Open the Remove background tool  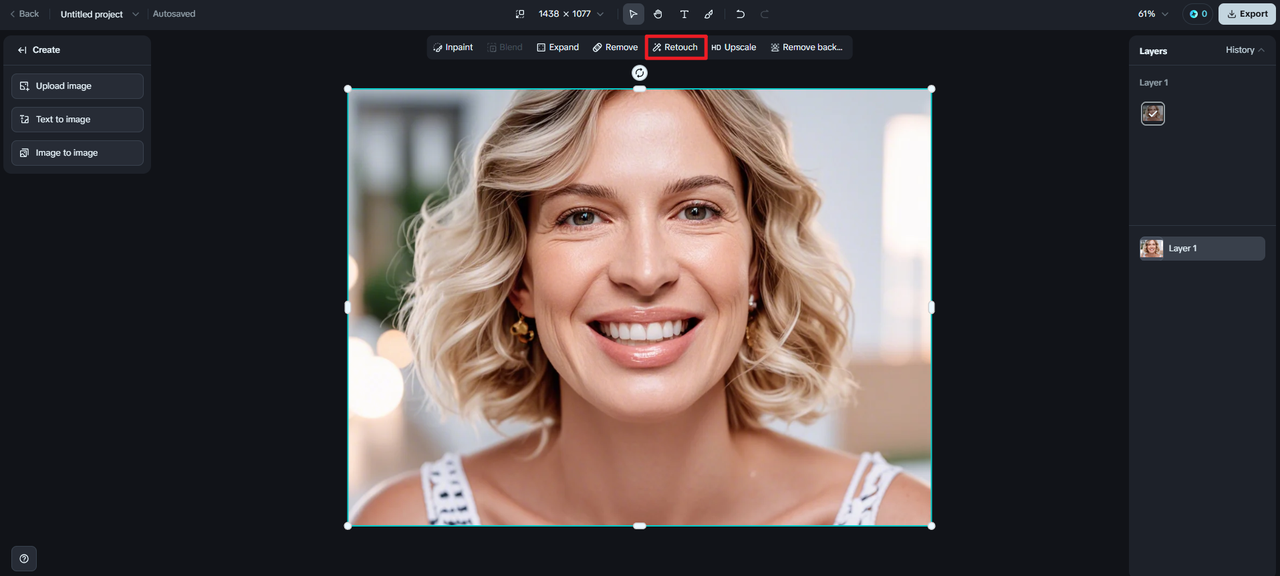coord(807,47)
